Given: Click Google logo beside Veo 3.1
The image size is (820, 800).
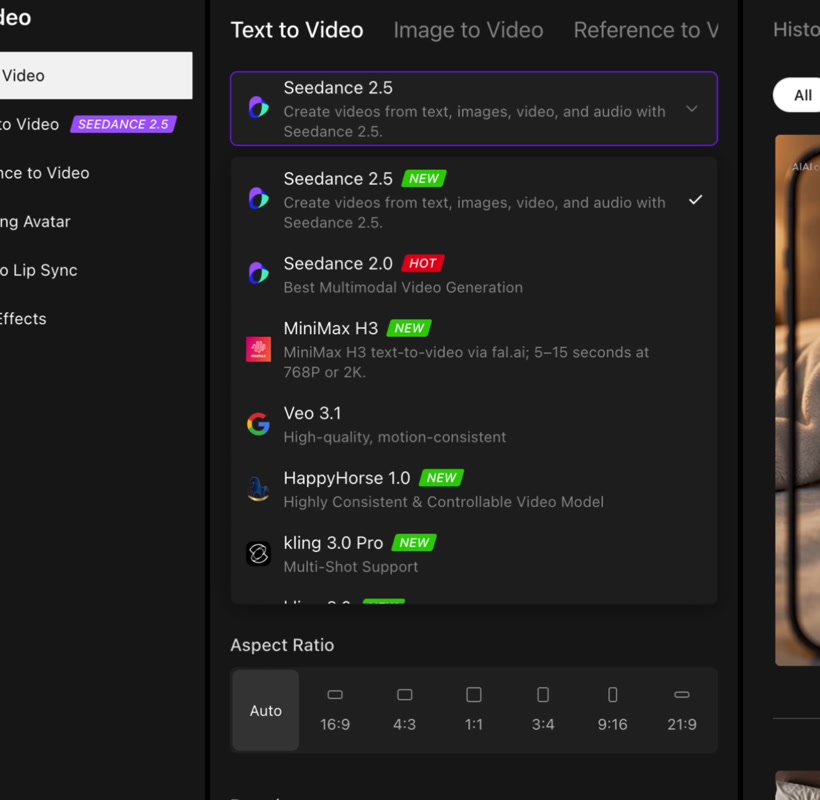Looking at the screenshot, I should coord(258,424).
